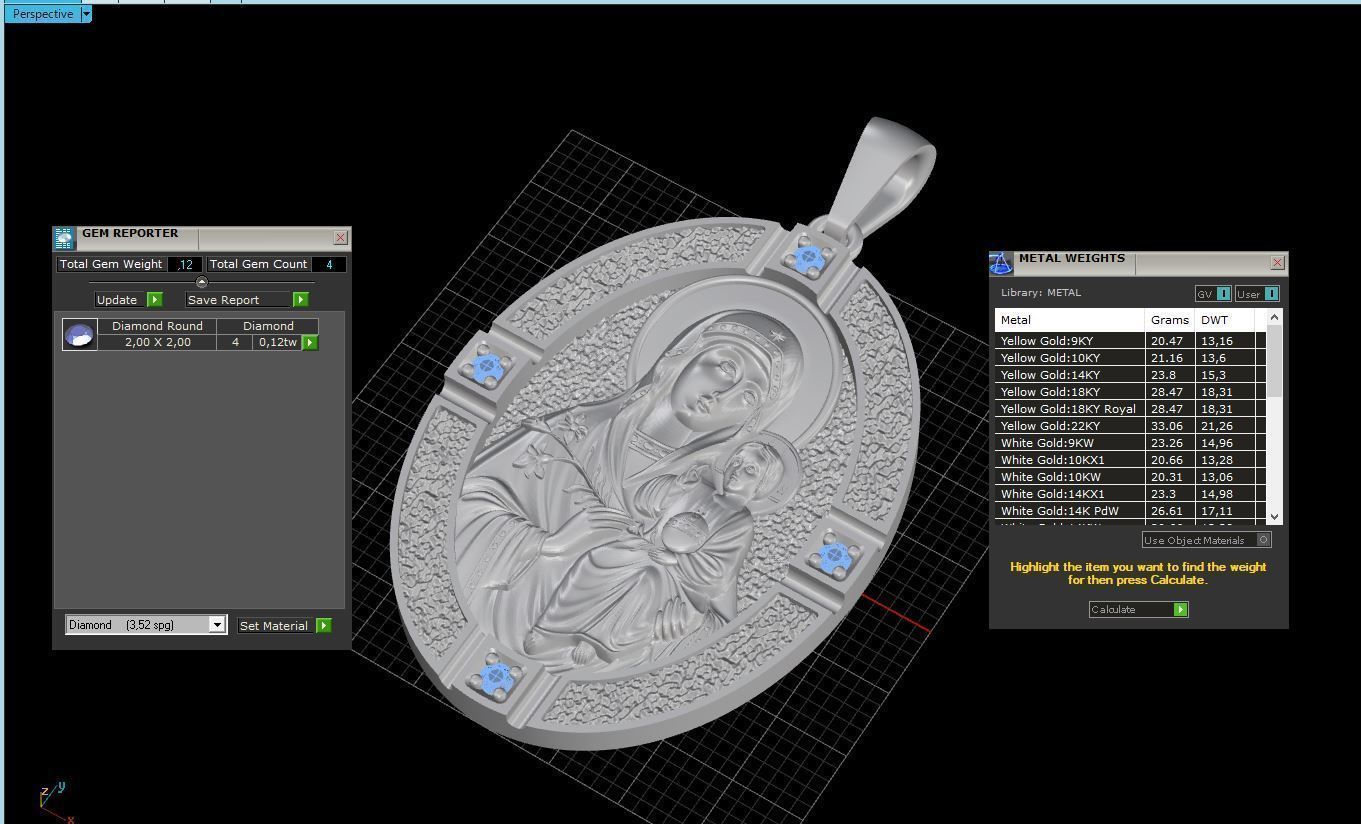Click the Total Gem Weight value field

(x=184, y=264)
